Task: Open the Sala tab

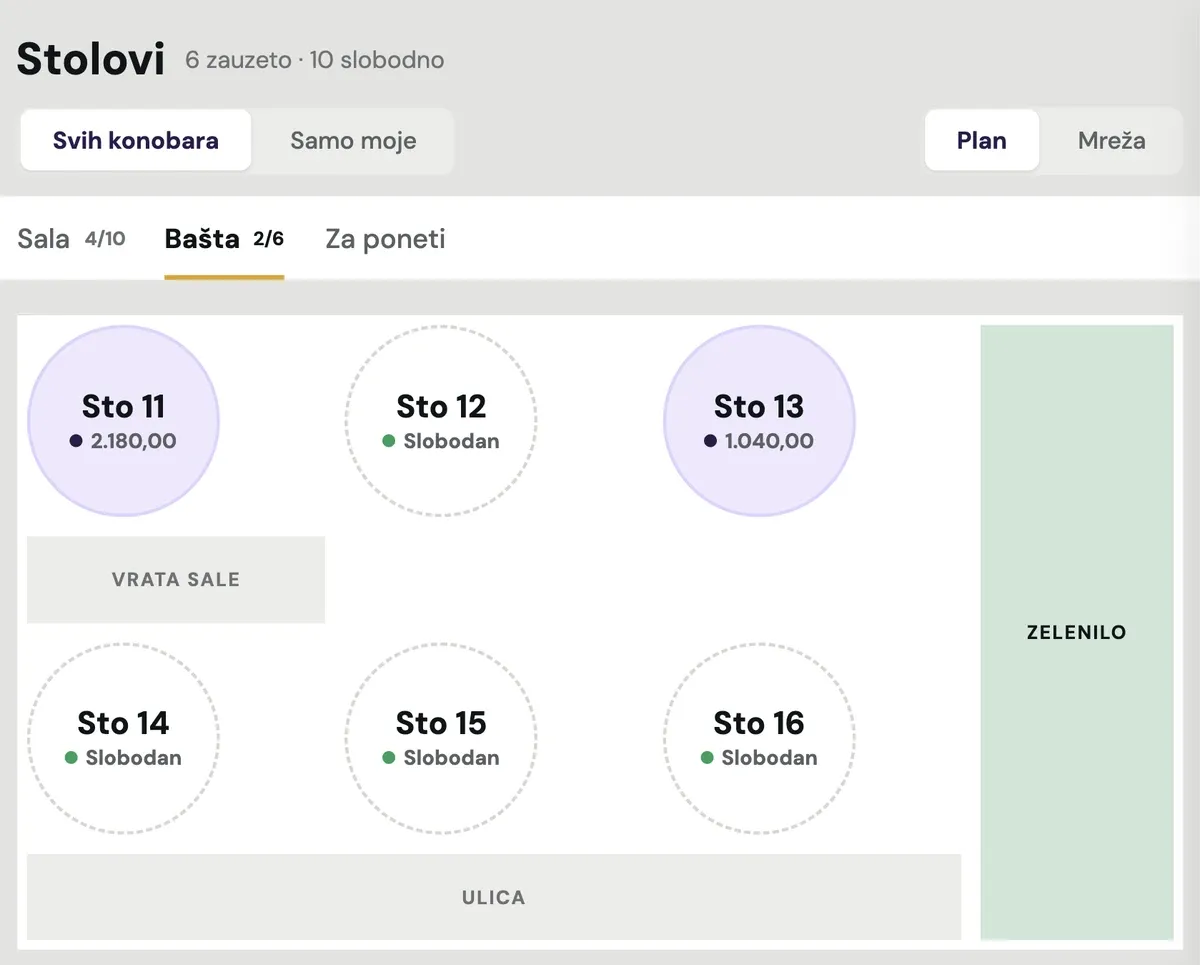Action: click(x=71, y=239)
